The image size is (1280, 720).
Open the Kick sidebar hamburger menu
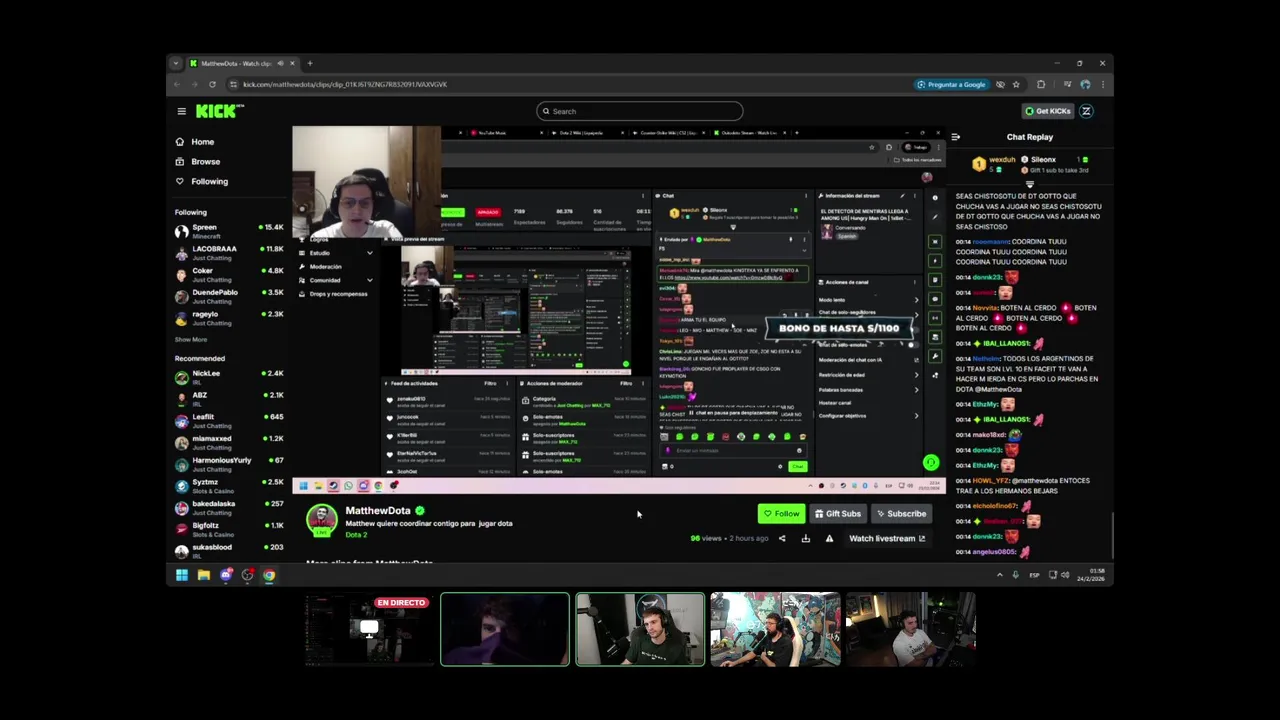point(181,111)
